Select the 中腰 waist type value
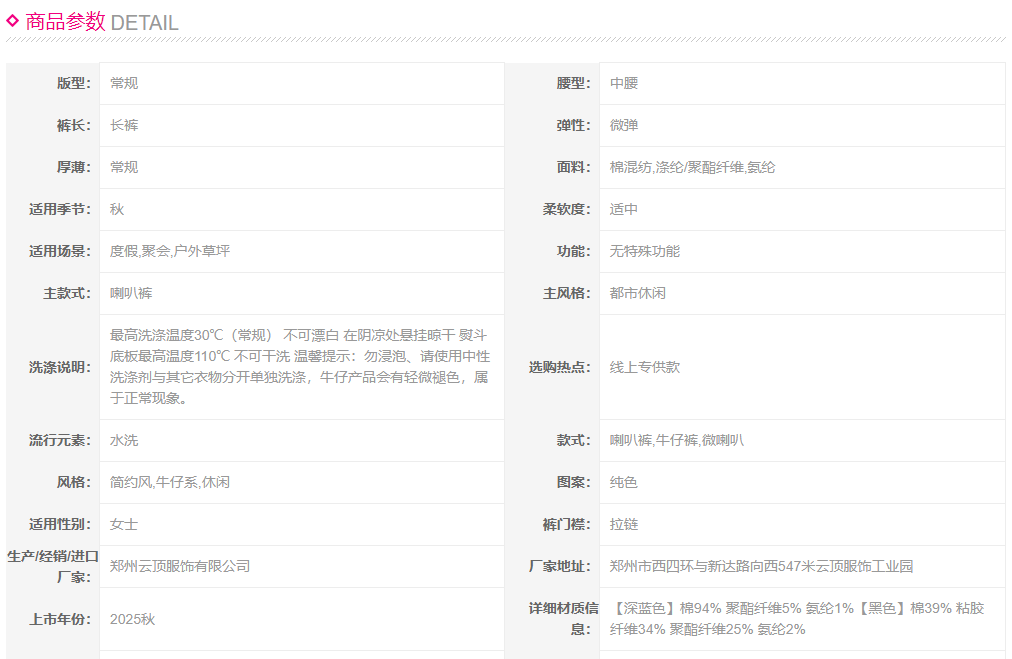This screenshot has height=659, width=1012. tap(624, 83)
